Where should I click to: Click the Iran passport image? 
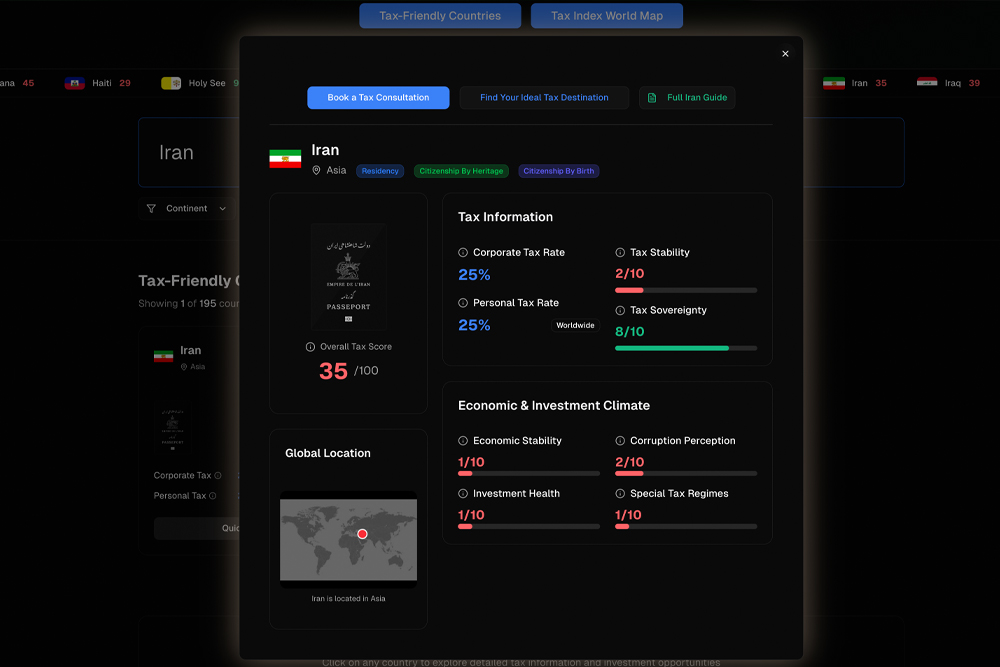(x=348, y=277)
